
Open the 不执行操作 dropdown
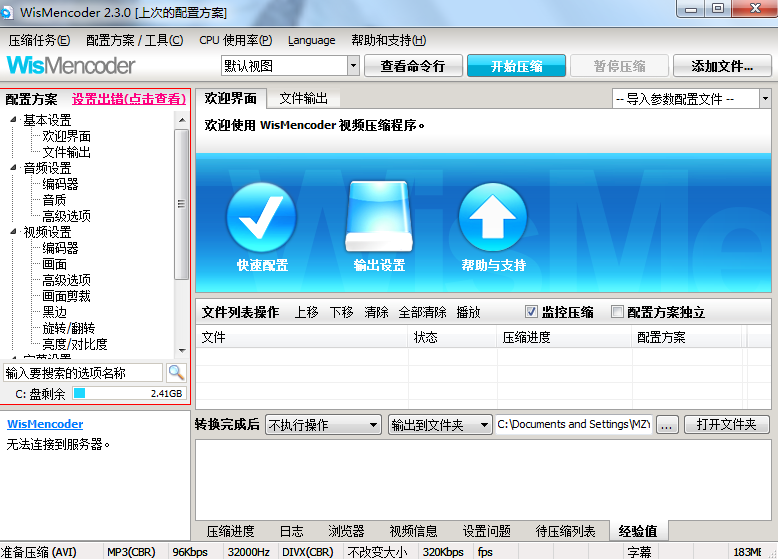coord(323,425)
